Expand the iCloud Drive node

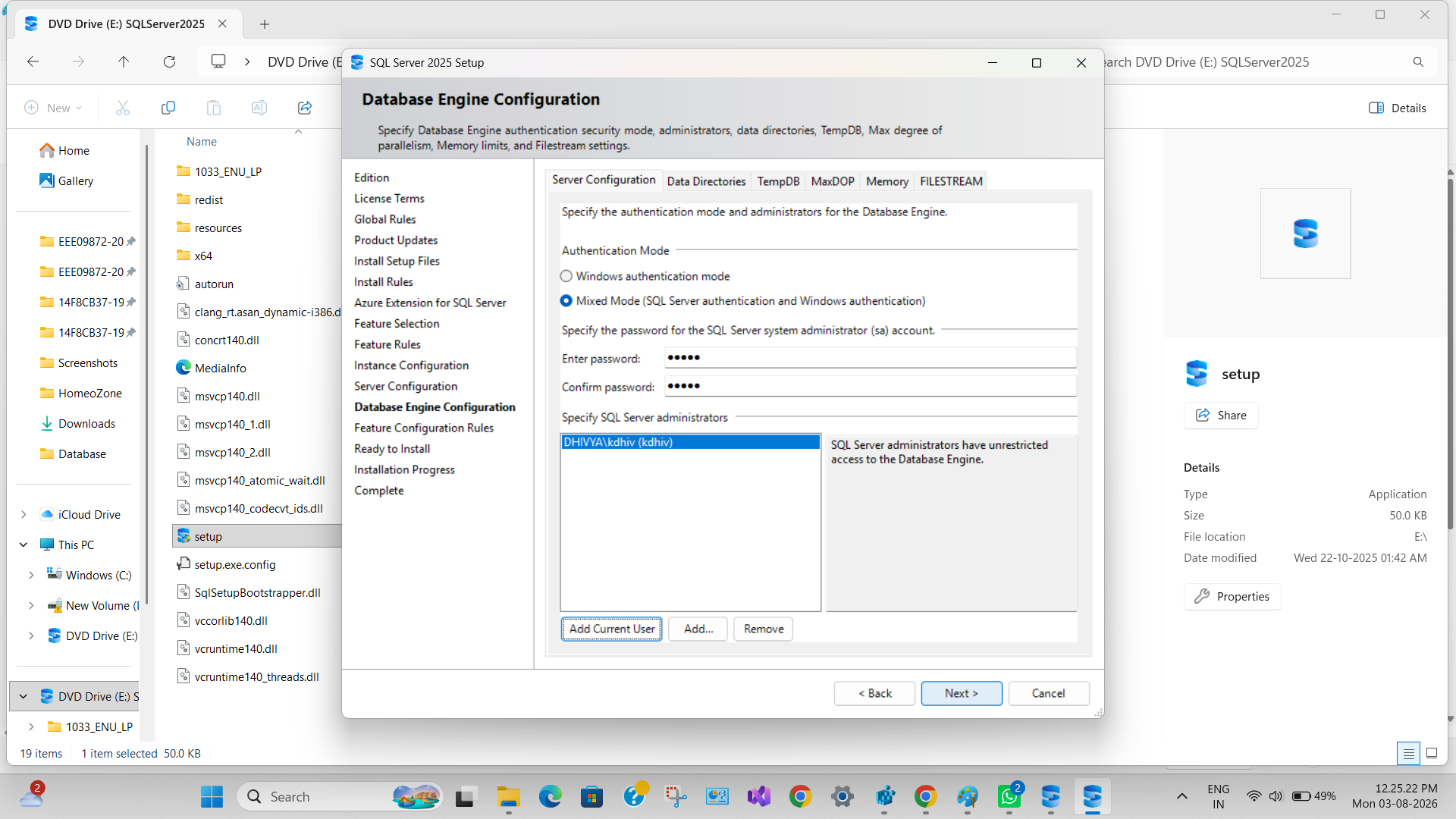[24, 515]
